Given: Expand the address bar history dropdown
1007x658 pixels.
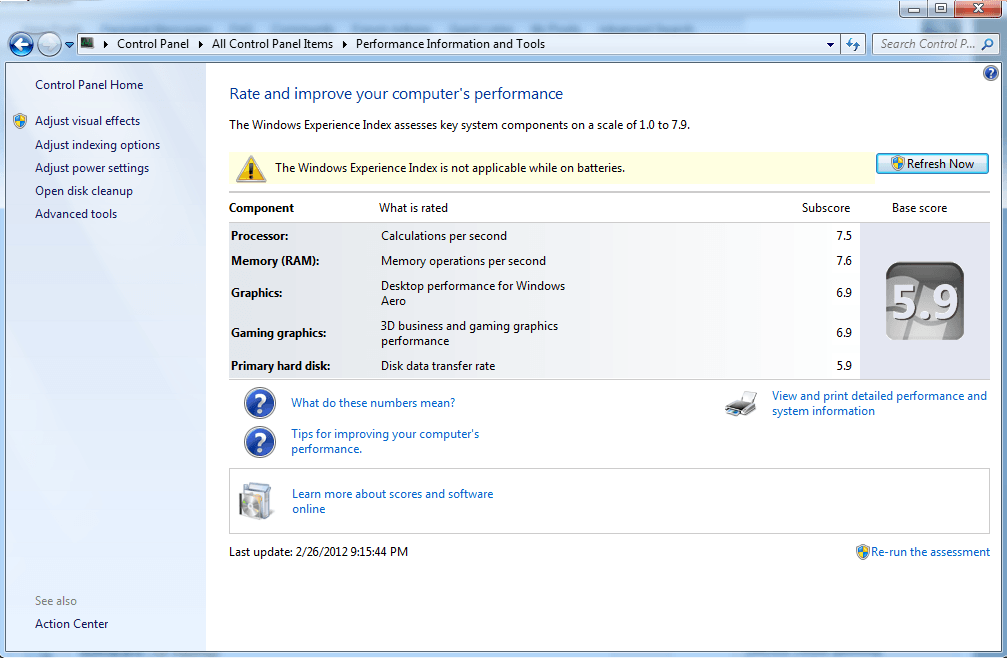Looking at the screenshot, I should (x=831, y=44).
